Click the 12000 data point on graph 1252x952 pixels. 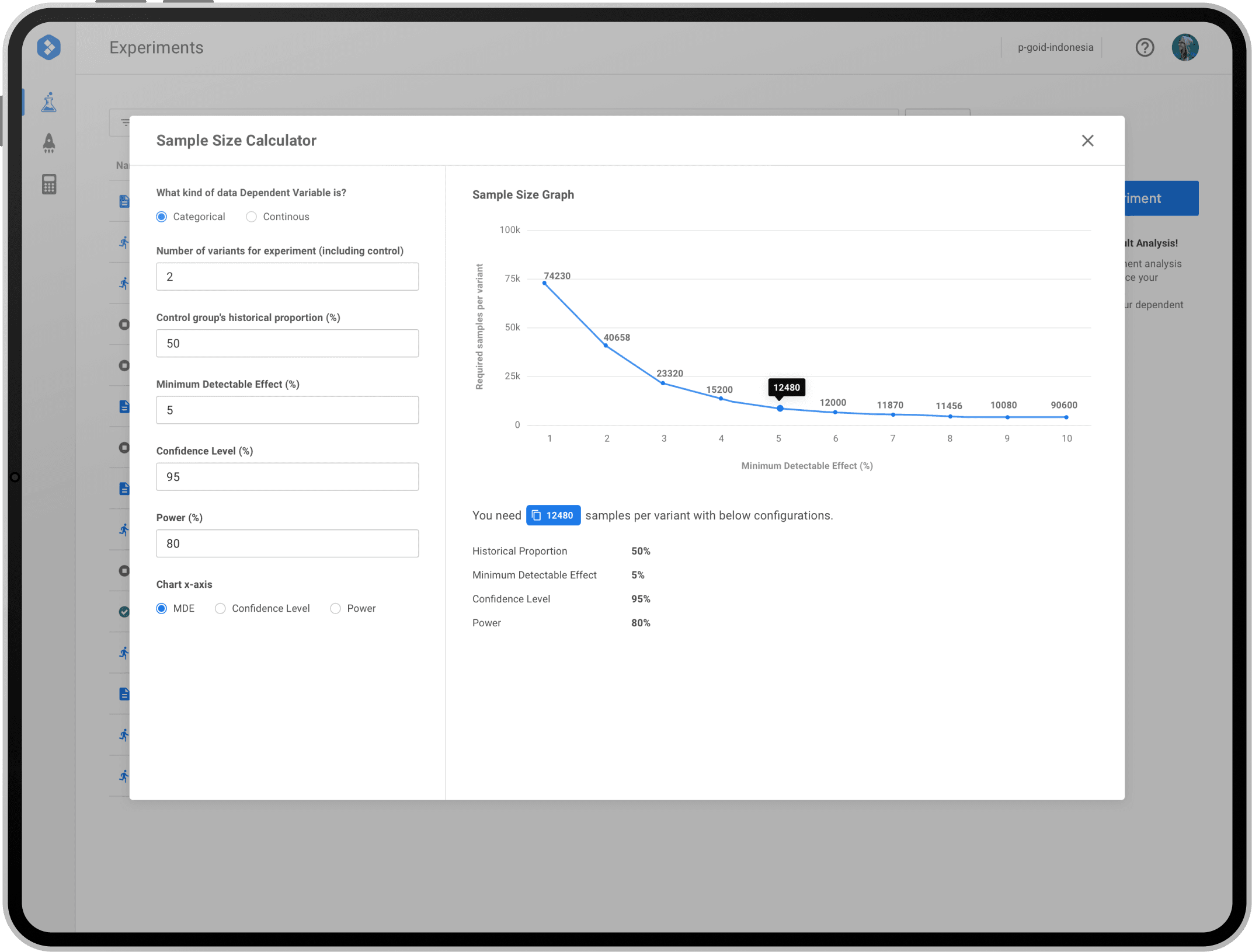coord(835,412)
